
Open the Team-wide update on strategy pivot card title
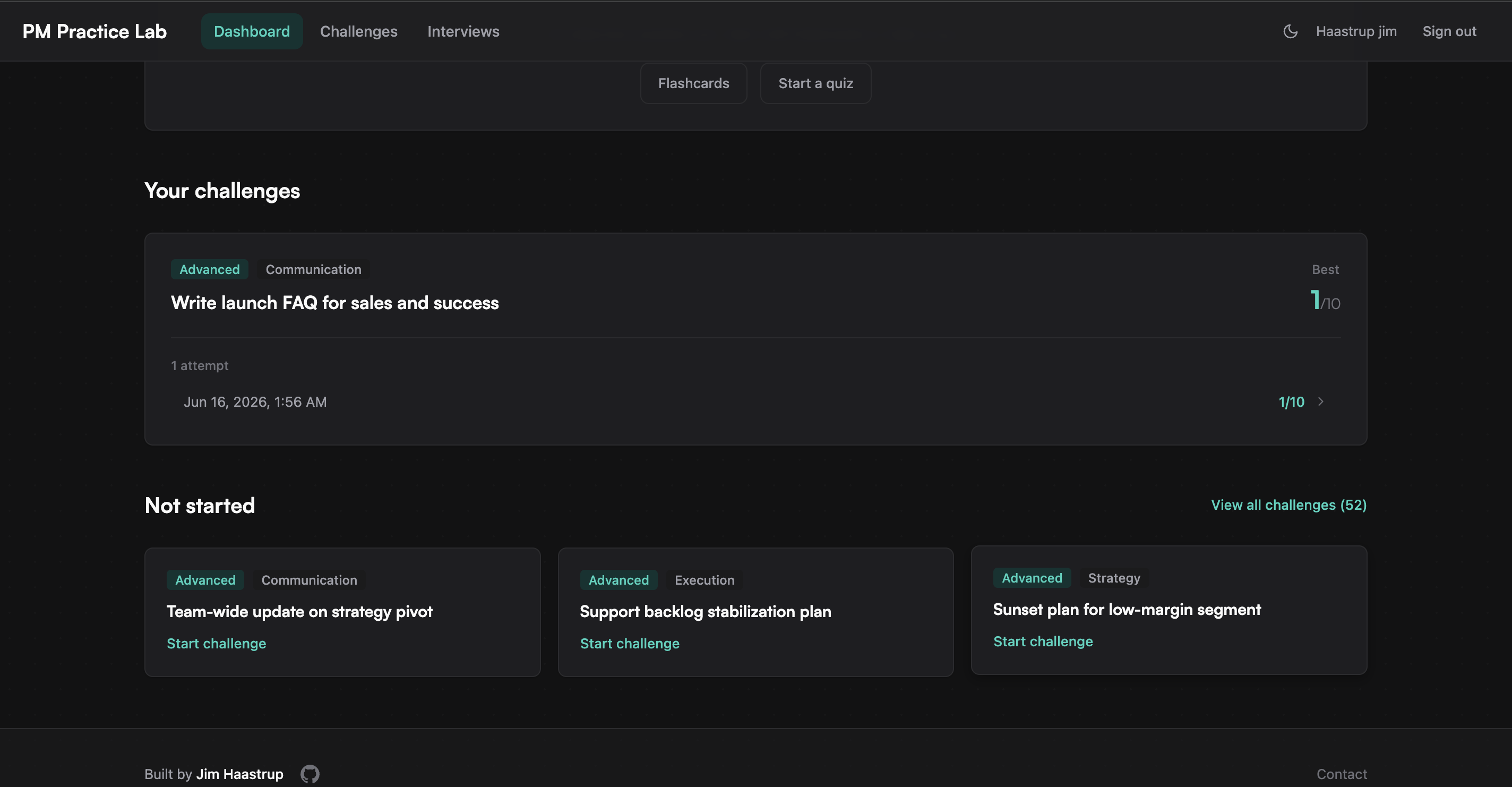pos(299,611)
